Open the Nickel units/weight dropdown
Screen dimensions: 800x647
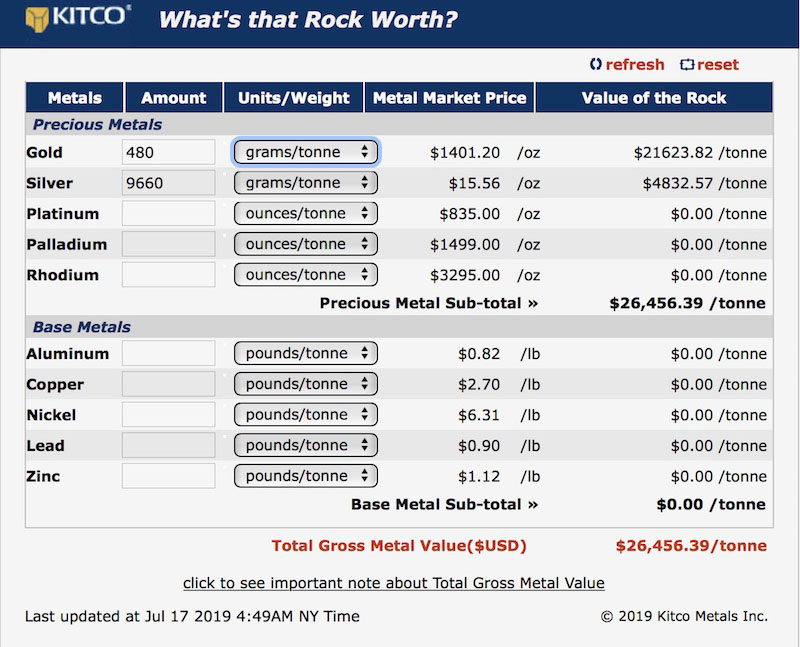pyautogui.click(x=306, y=414)
